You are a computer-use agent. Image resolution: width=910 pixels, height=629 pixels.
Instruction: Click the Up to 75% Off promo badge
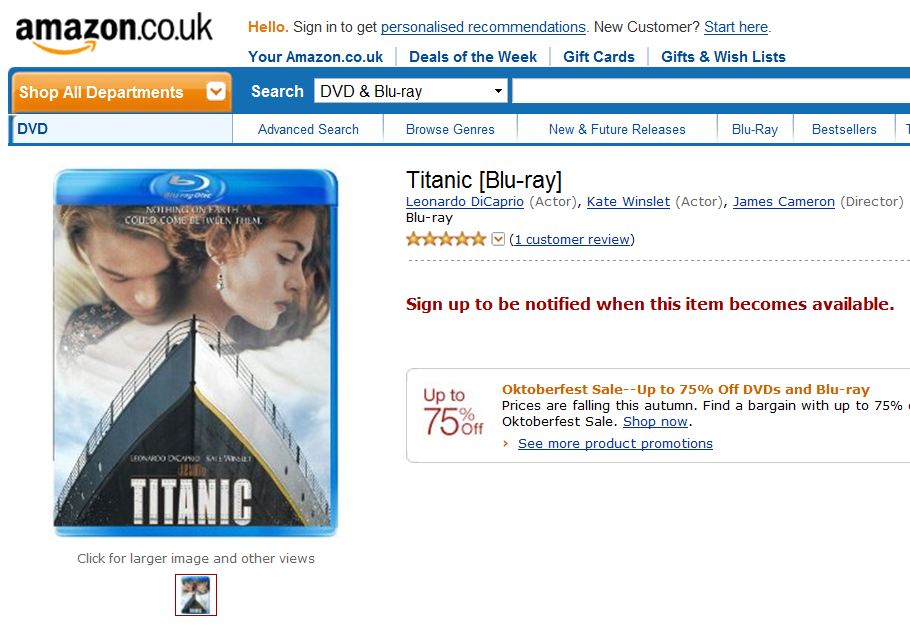(x=452, y=412)
